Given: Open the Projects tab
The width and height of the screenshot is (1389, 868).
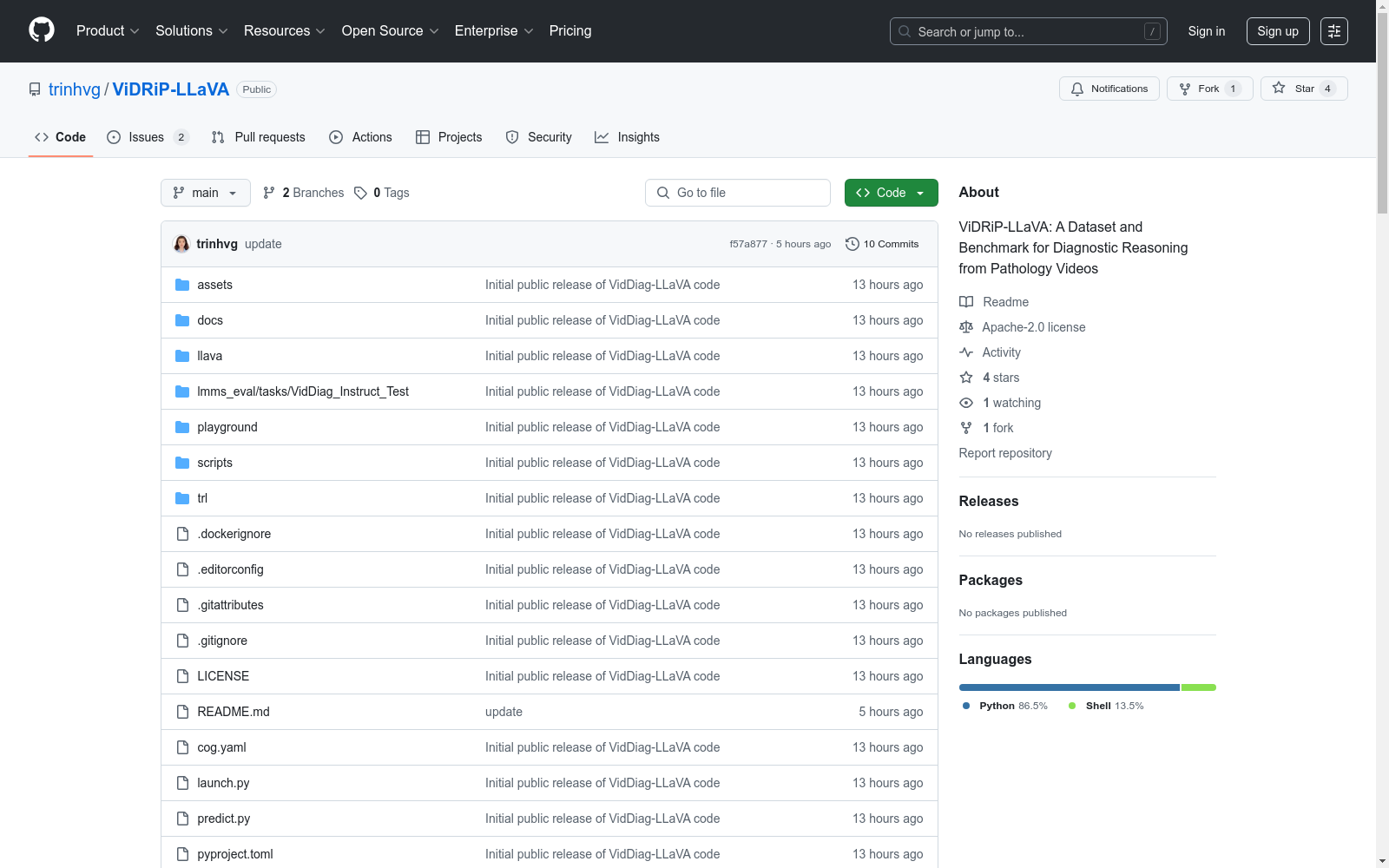Looking at the screenshot, I should [x=449, y=137].
